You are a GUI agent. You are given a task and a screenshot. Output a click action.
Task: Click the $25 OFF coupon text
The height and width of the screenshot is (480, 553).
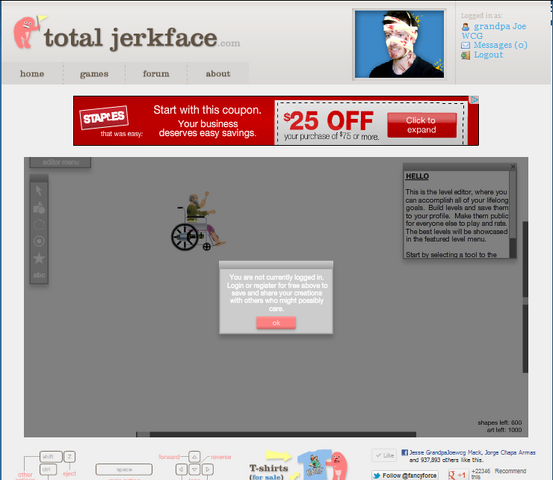point(328,121)
